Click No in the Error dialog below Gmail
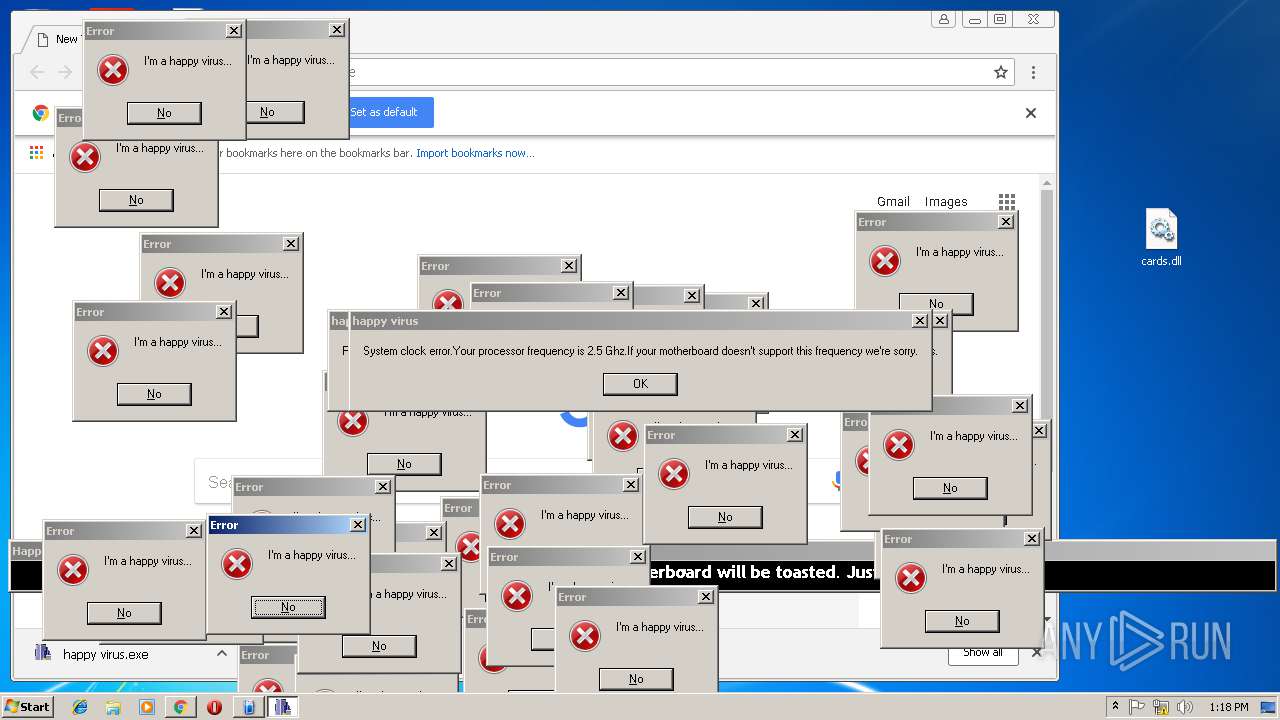Viewport: 1280px width, 720px height. point(936,304)
